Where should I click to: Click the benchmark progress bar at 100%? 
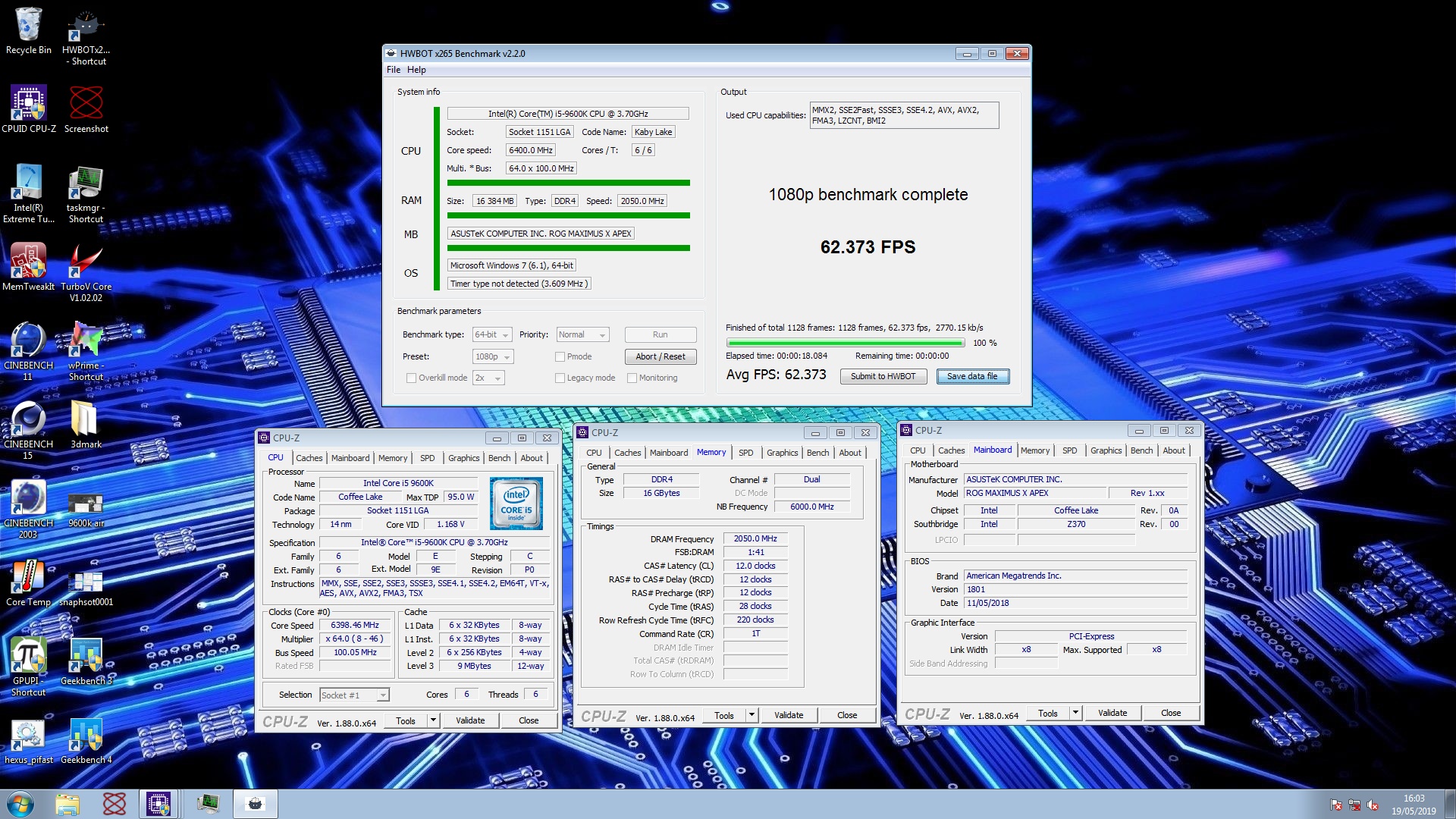pos(846,344)
